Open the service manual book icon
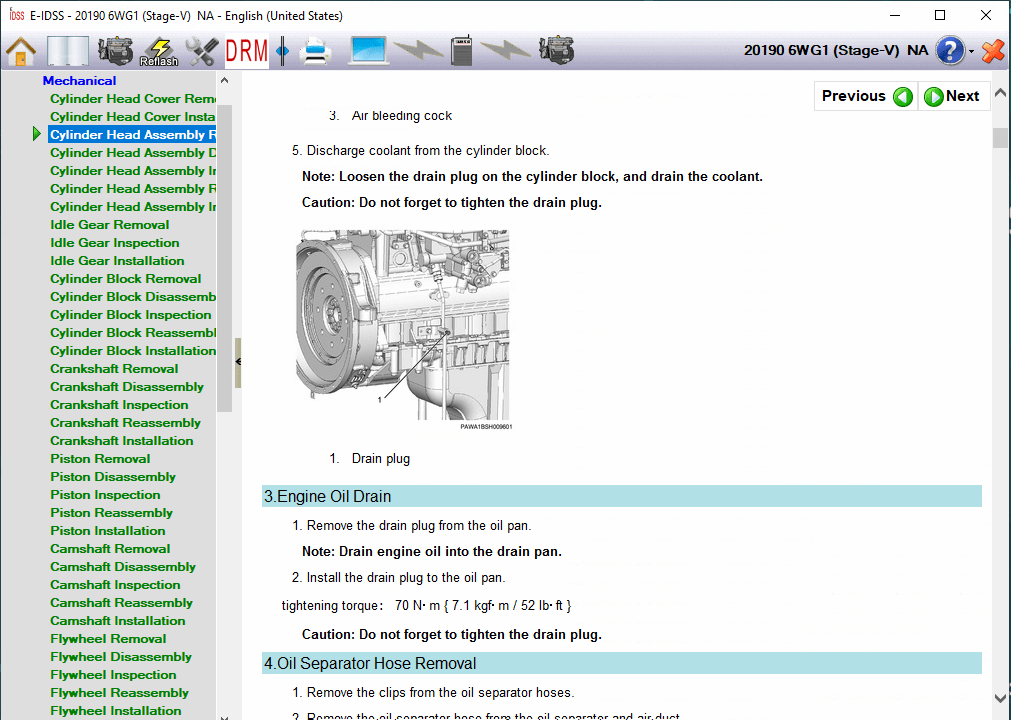Screen dimensions: 1011x720 click(68, 50)
